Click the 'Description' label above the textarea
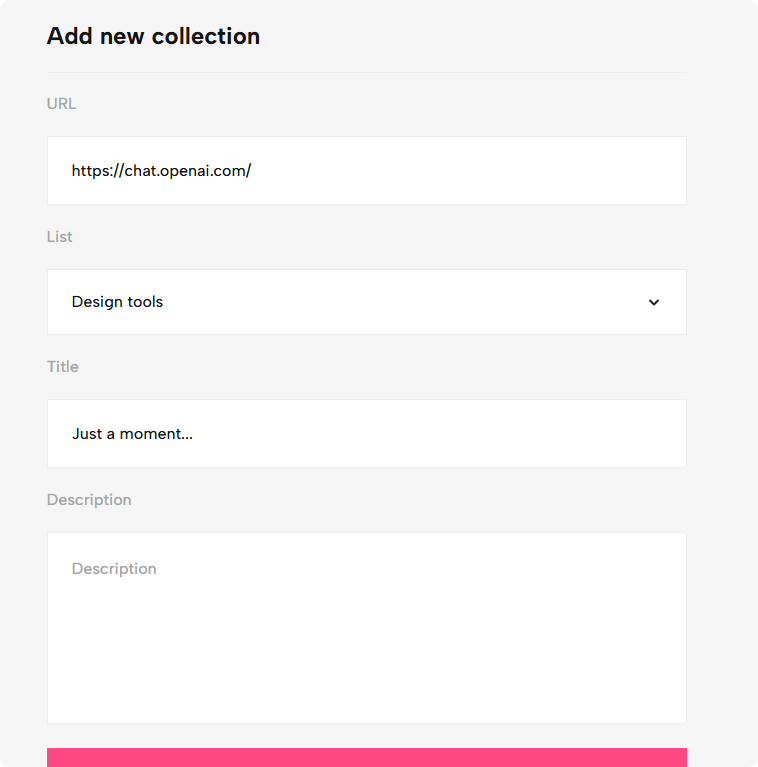758x767 pixels. [89, 500]
